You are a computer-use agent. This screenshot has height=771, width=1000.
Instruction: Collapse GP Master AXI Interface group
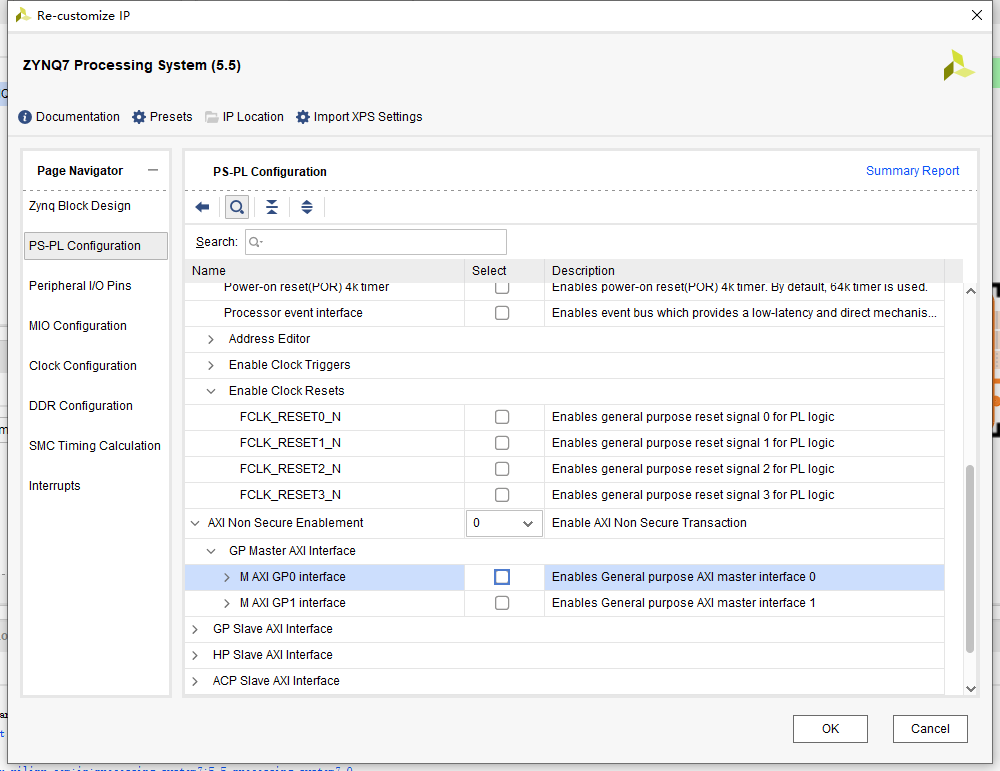[x=210, y=551]
